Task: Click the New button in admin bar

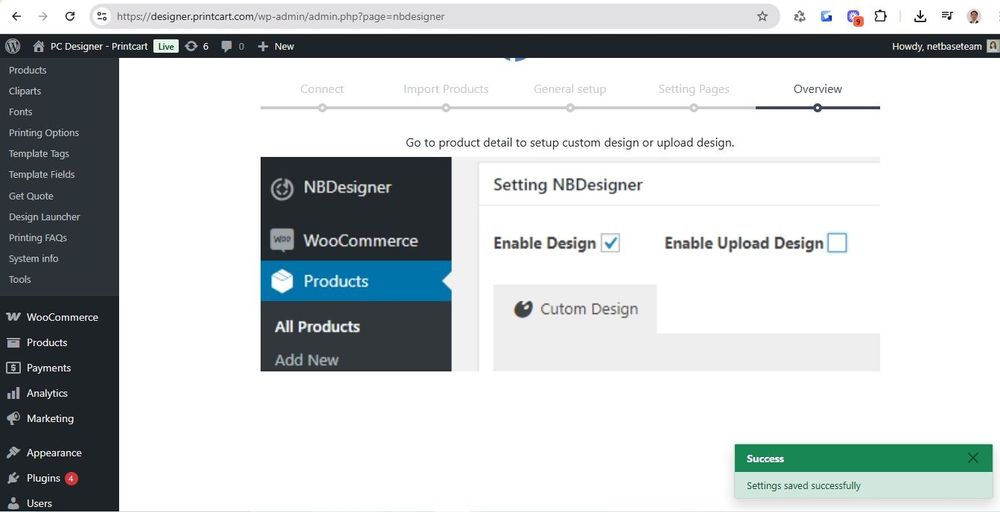Action: click(x=276, y=46)
